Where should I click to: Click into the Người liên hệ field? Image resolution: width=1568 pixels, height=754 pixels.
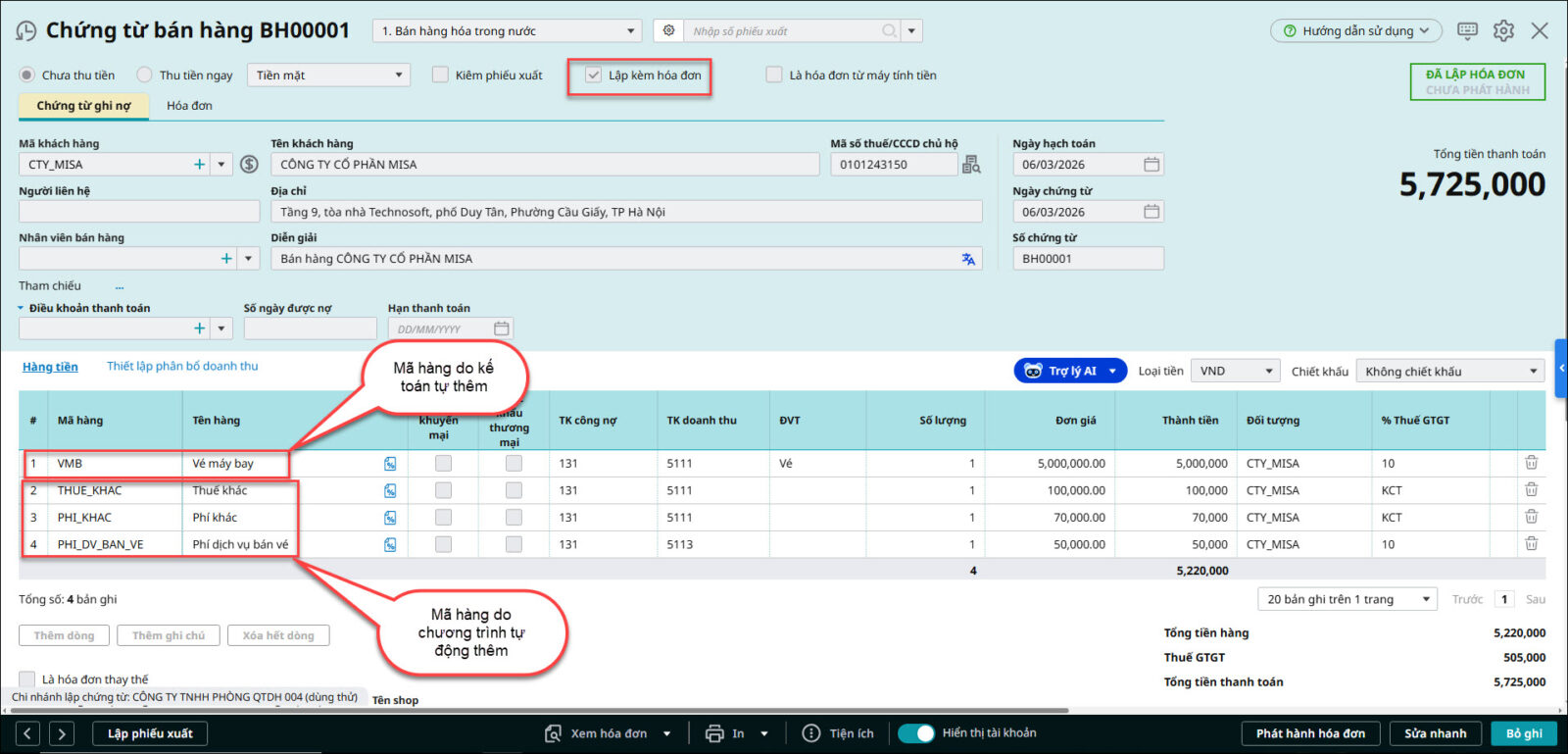139,212
